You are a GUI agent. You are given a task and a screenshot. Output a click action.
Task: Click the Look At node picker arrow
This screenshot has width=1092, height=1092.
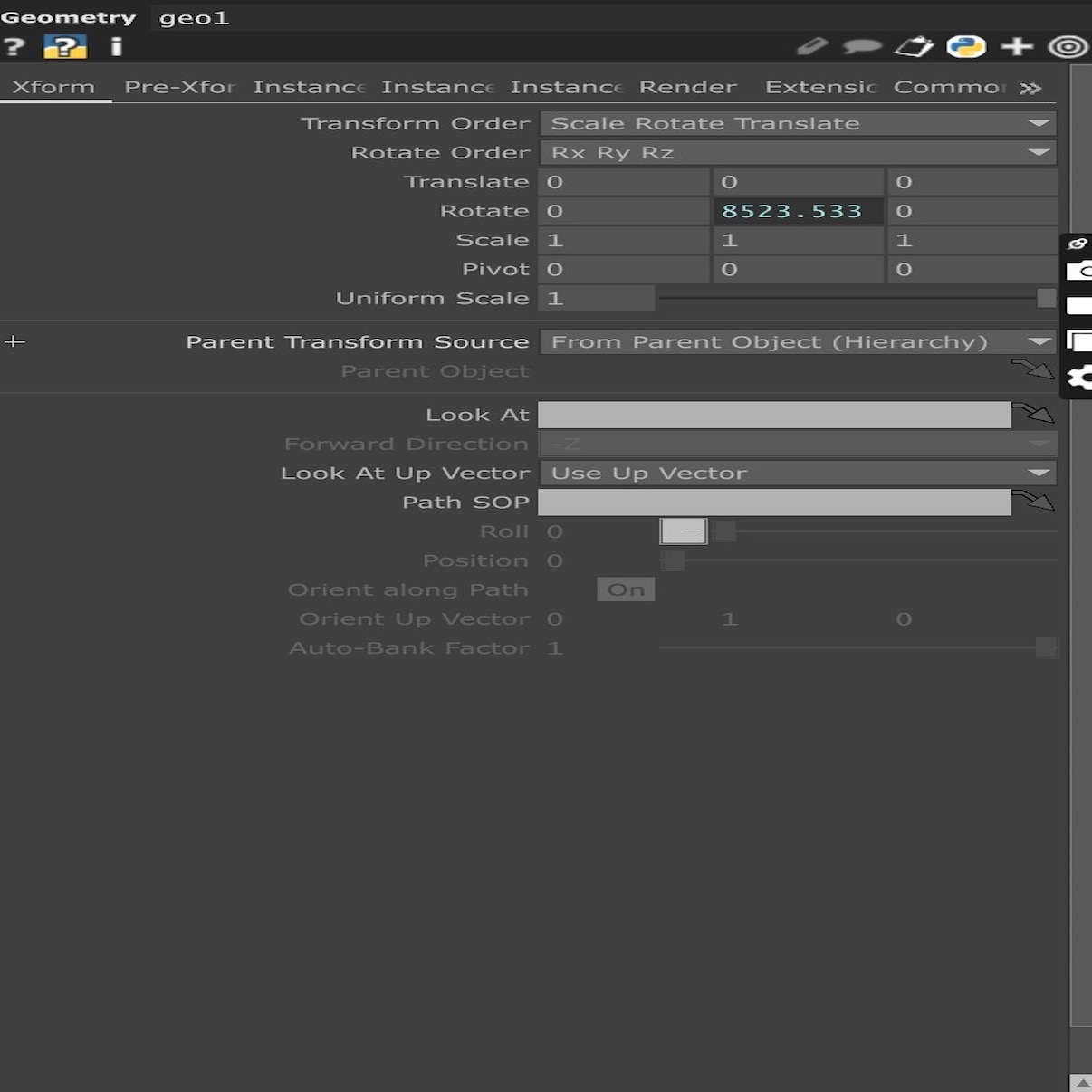click(x=1033, y=415)
